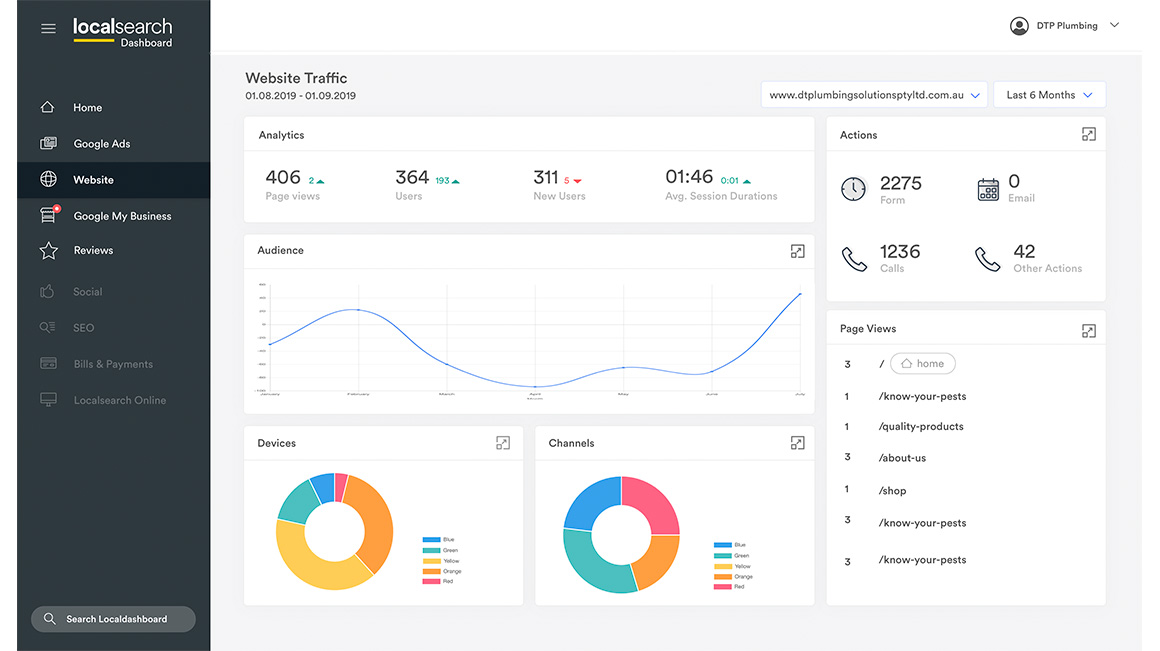Open the user profile icon near DTP Plumbing
1160x651 pixels.
1019,25
